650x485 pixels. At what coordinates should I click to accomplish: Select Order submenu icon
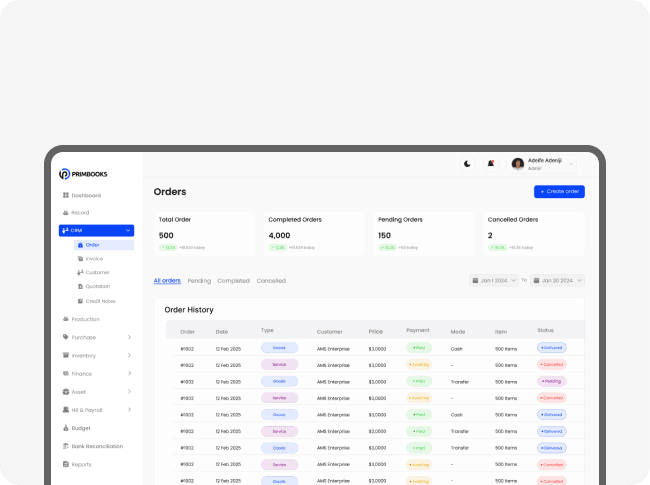click(x=80, y=245)
